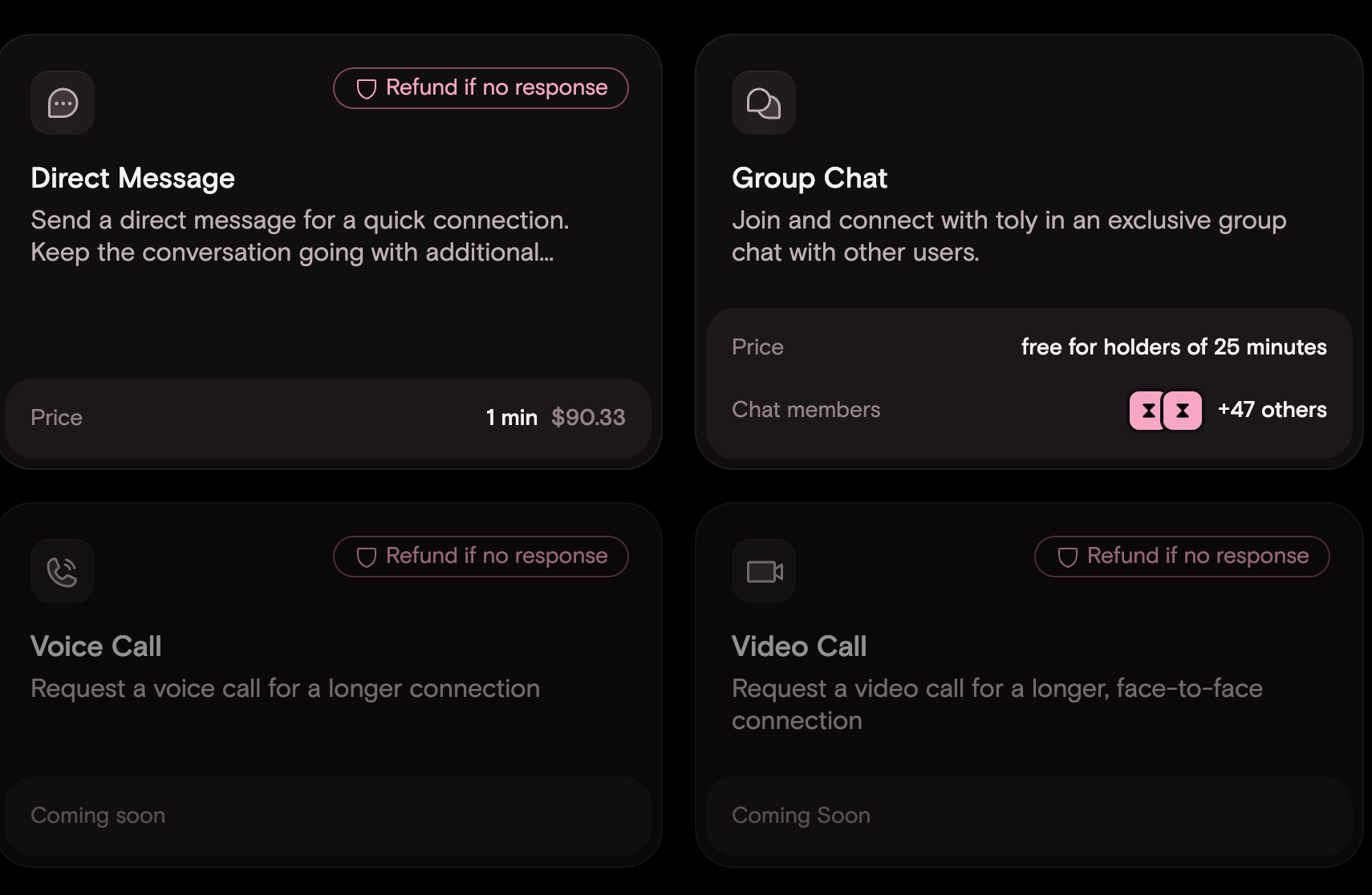Select the Video Call card title
The image size is (1372, 895).
click(798, 646)
